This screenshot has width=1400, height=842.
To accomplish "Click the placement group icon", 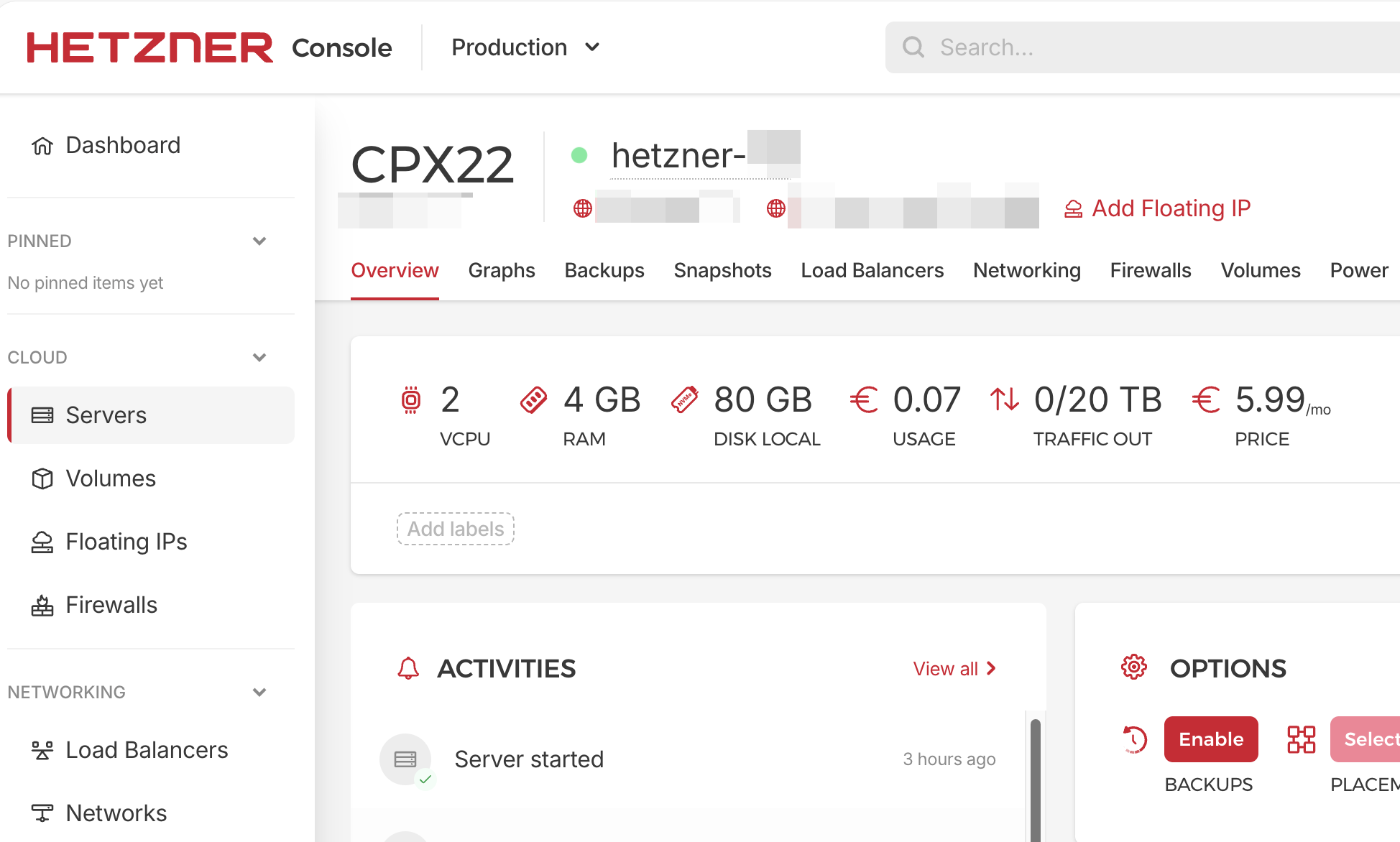I will coord(1302,739).
